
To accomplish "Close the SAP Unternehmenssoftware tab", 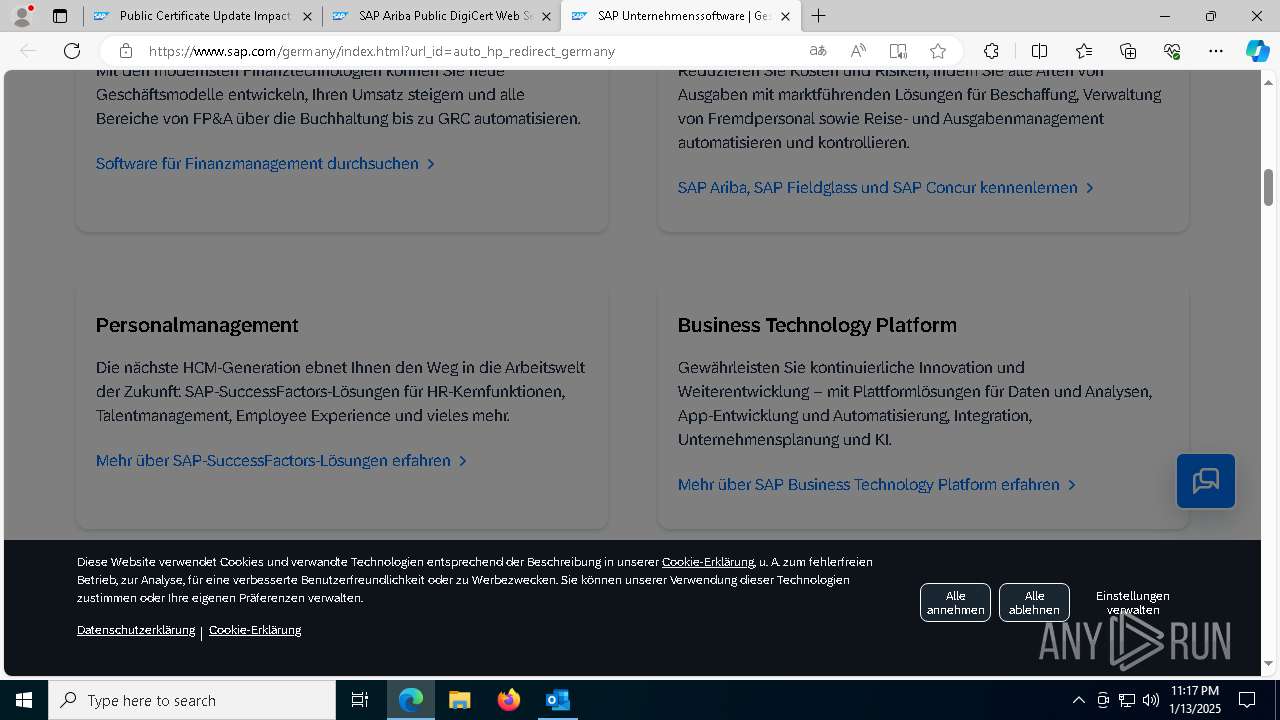I will (785, 16).
